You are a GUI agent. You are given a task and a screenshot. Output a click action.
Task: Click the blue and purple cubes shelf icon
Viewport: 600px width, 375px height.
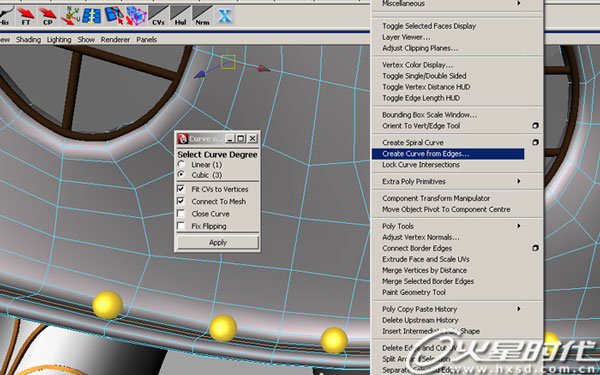[137, 16]
